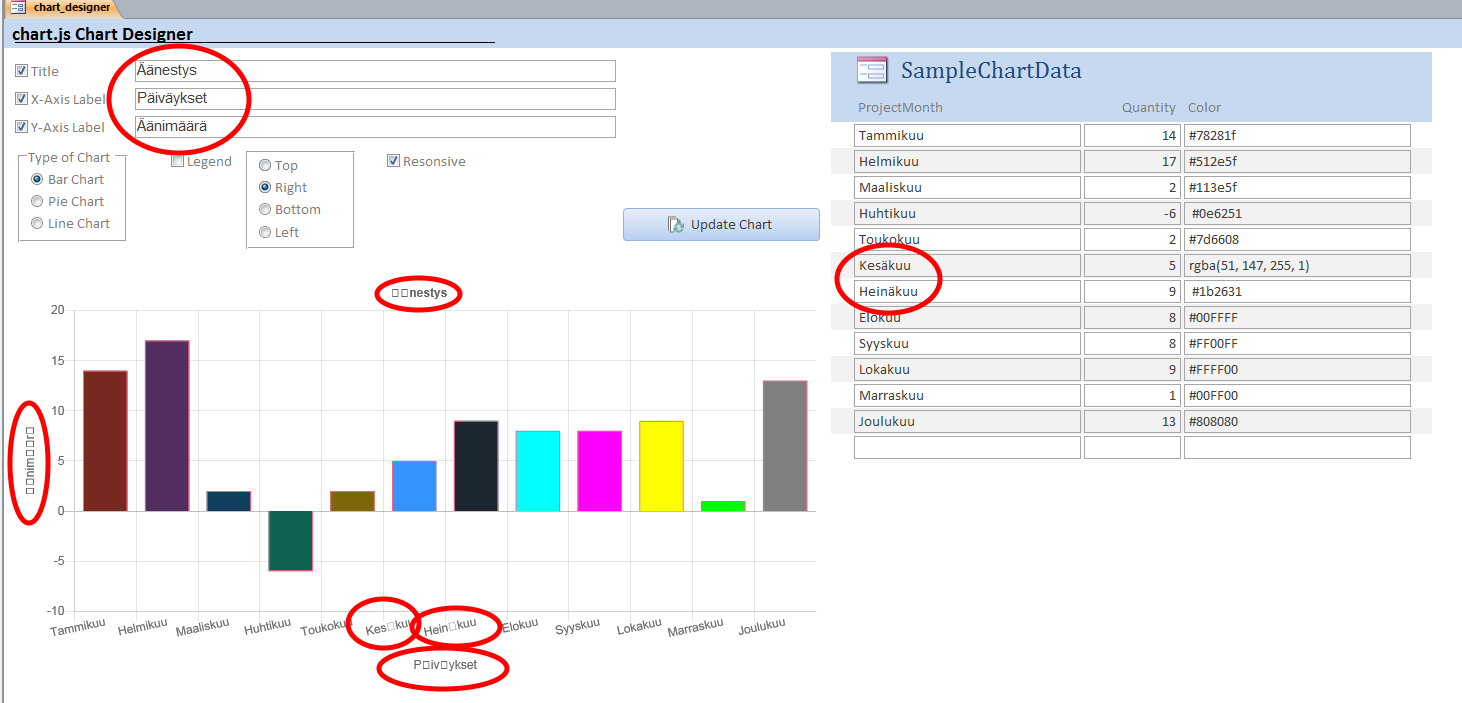The image size is (1462, 703).
Task: Click the Huhtikuu month cell
Action: pos(967,213)
